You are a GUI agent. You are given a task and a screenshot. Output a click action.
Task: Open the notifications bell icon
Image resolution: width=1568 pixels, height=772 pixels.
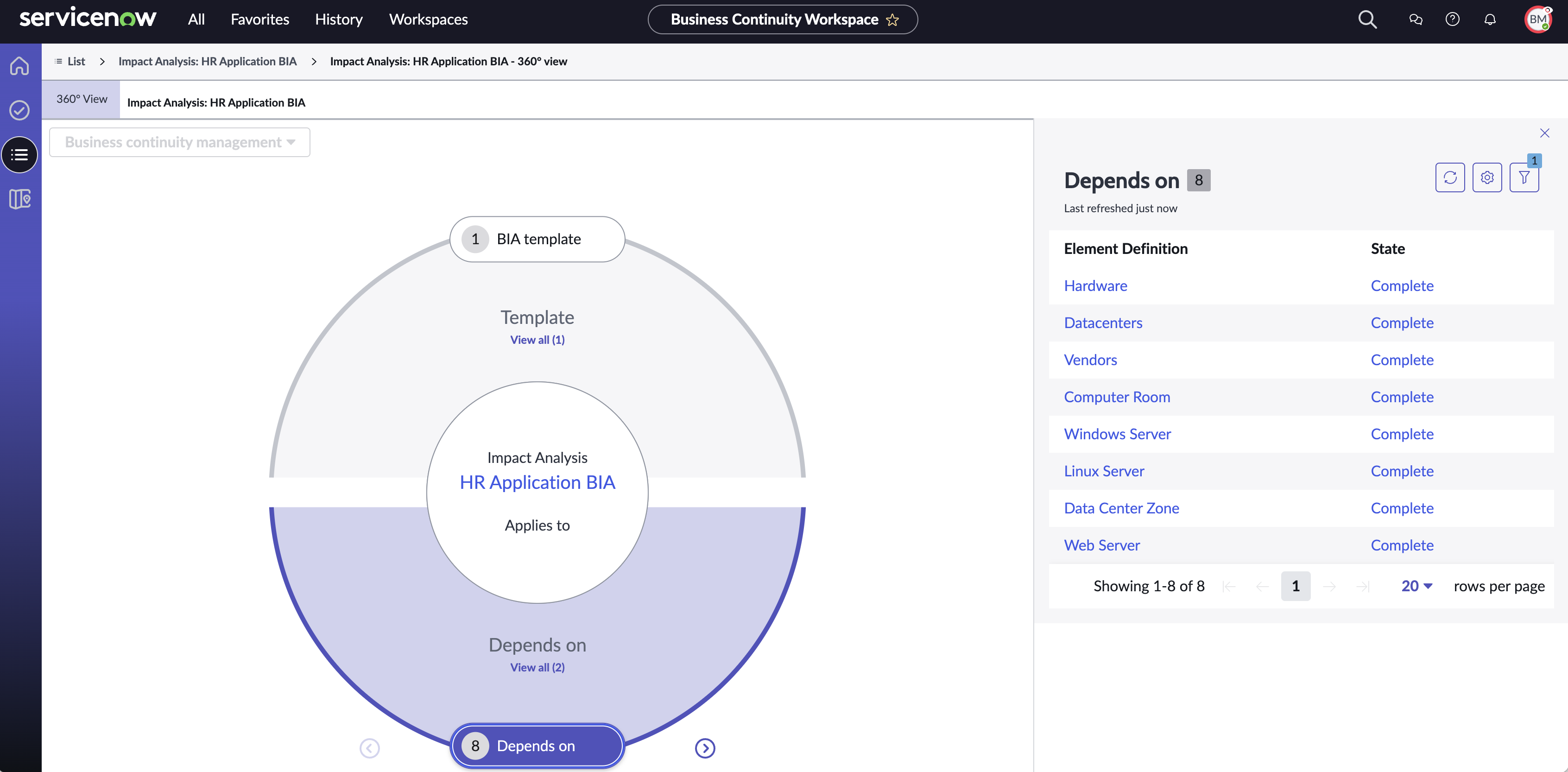tap(1490, 19)
